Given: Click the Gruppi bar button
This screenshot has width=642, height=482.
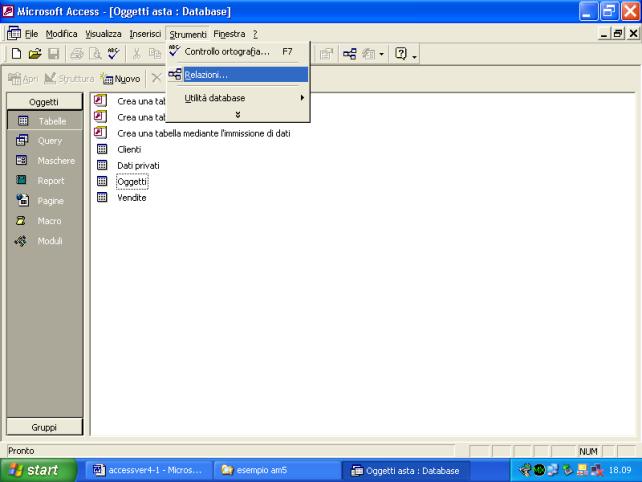Looking at the screenshot, I should coord(44,427).
